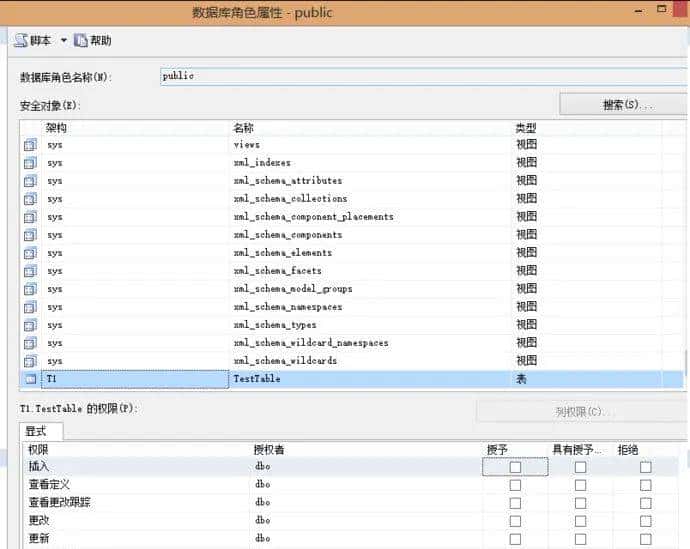
Task: Check 授予 for 插入 permission
Action: coord(515,467)
